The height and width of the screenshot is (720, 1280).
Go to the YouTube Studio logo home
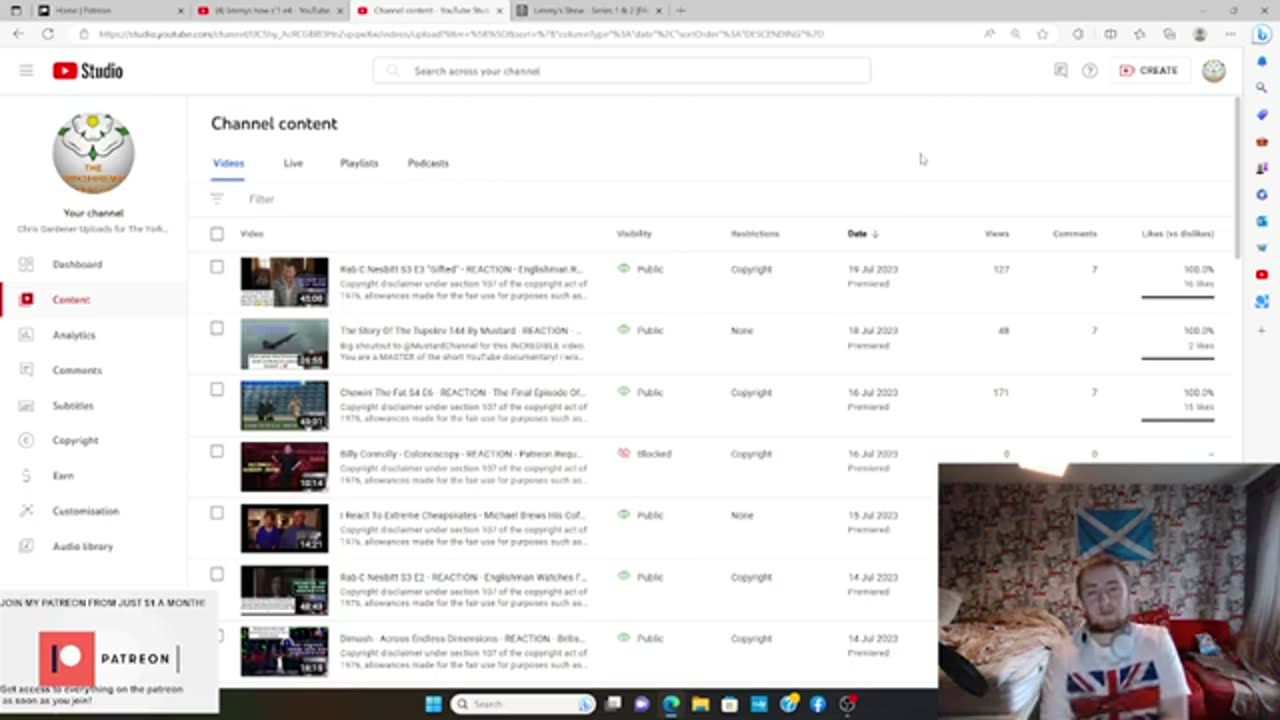pyautogui.click(x=88, y=71)
